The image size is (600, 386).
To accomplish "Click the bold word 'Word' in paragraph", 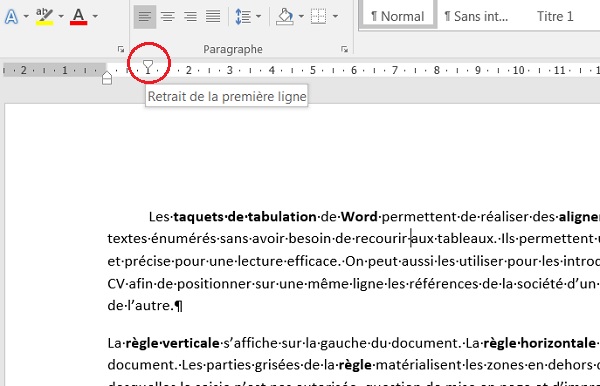I will pyautogui.click(x=359, y=217).
